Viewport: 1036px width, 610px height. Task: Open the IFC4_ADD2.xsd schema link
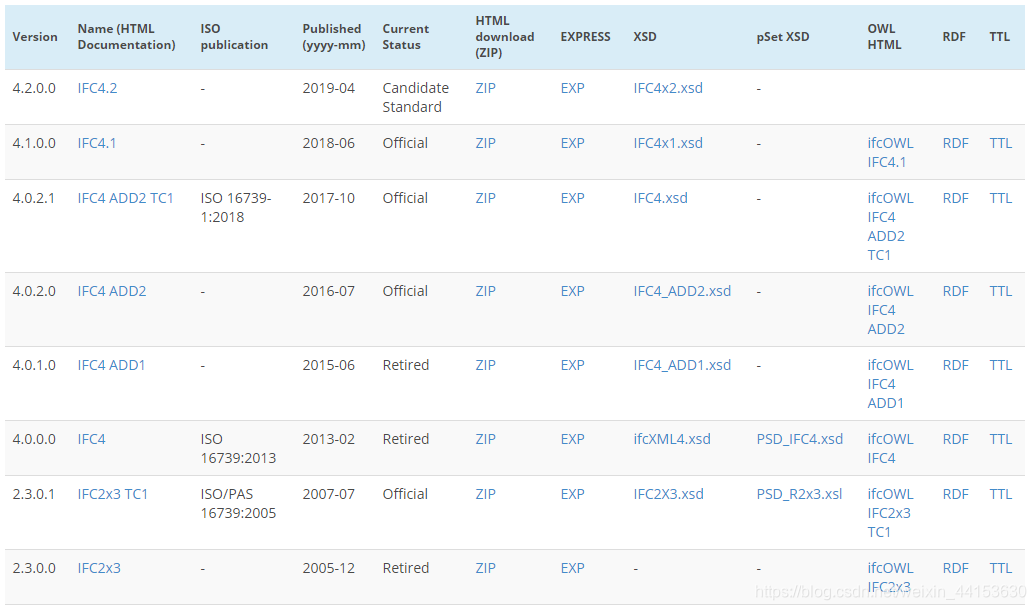[682, 291]
